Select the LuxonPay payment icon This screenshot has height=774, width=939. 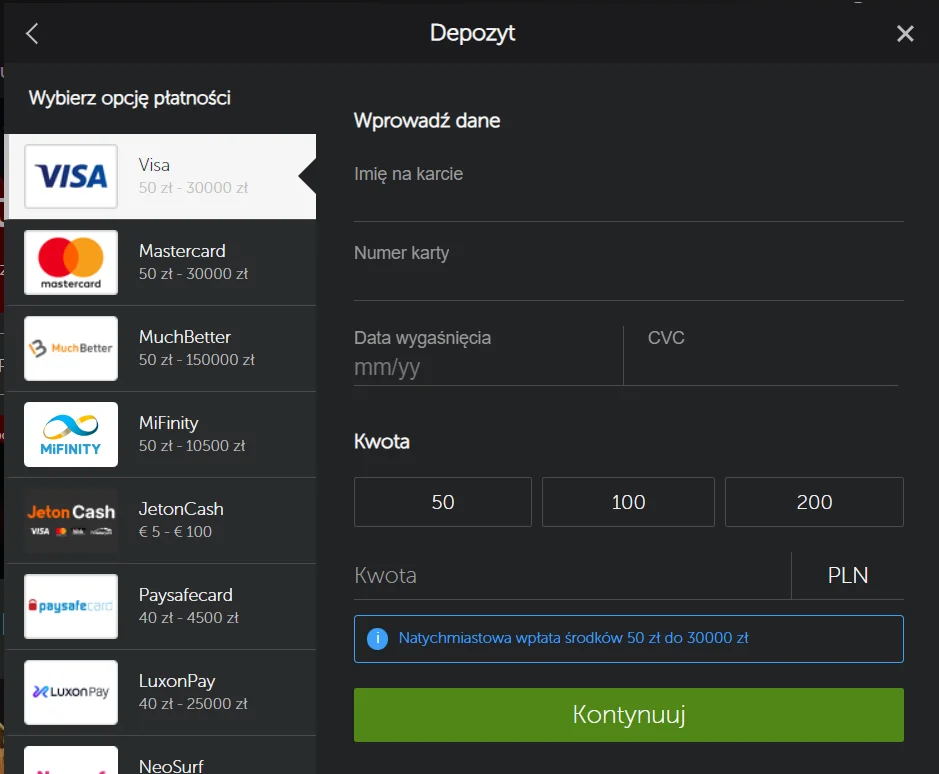70,692
